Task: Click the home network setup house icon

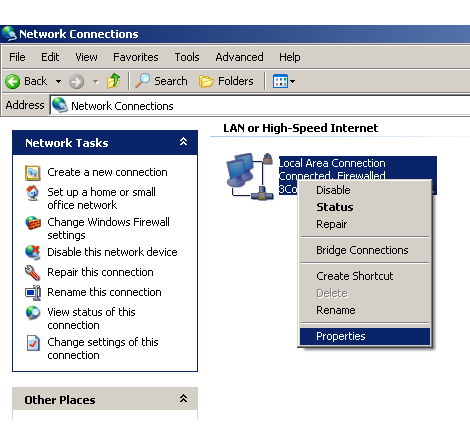Action: [33, 193]
